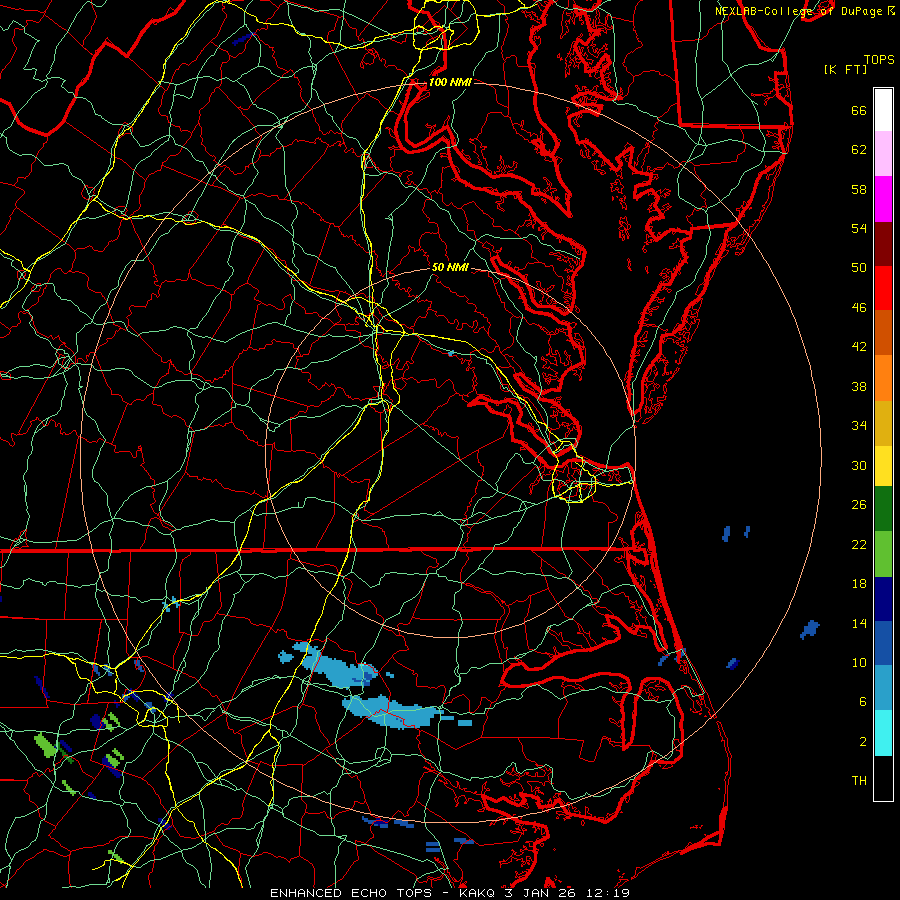The width and height of the screenshot is (900, 900).
Task: Click the 100 NMI range ring label
Action: (x=450, y=82)
